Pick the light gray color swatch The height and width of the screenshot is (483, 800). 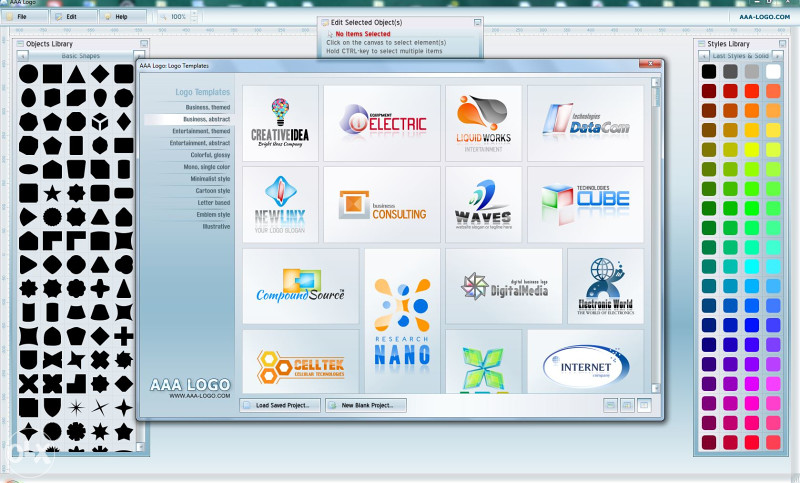(752, 71)
